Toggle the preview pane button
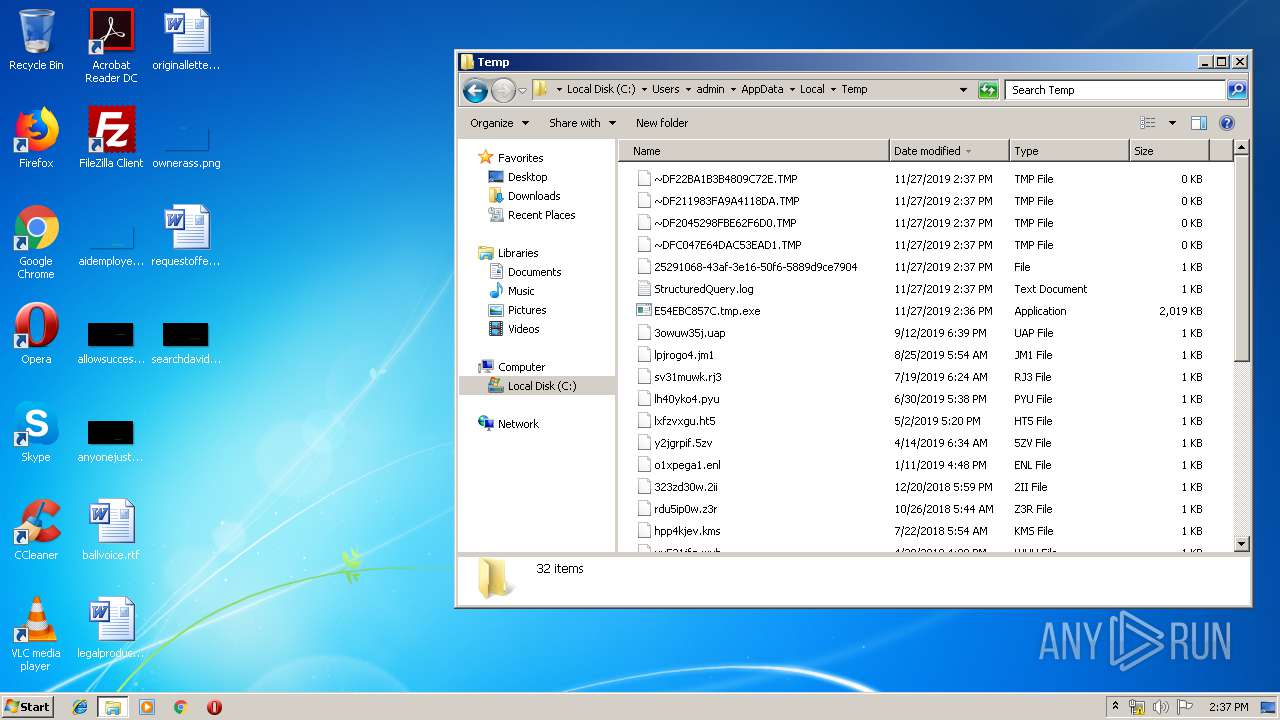Image resolution: width=1280 pixels, height=720 pixels. tap(1199, 123)
